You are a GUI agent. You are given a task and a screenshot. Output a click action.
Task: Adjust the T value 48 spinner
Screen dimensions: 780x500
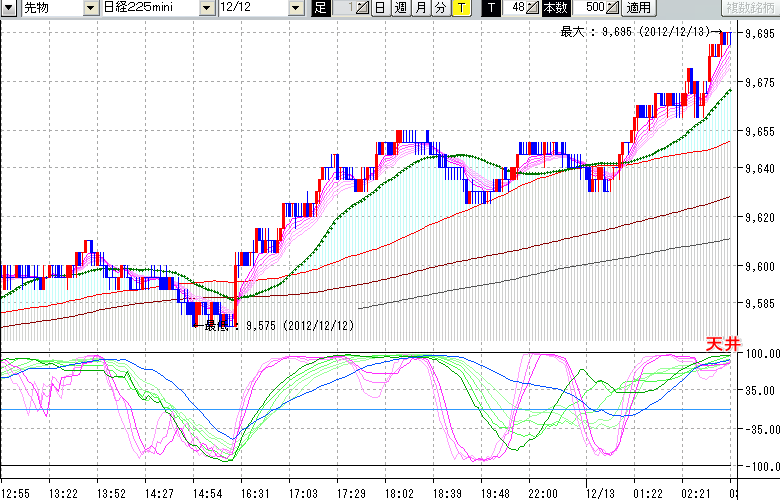click(534, 8)
